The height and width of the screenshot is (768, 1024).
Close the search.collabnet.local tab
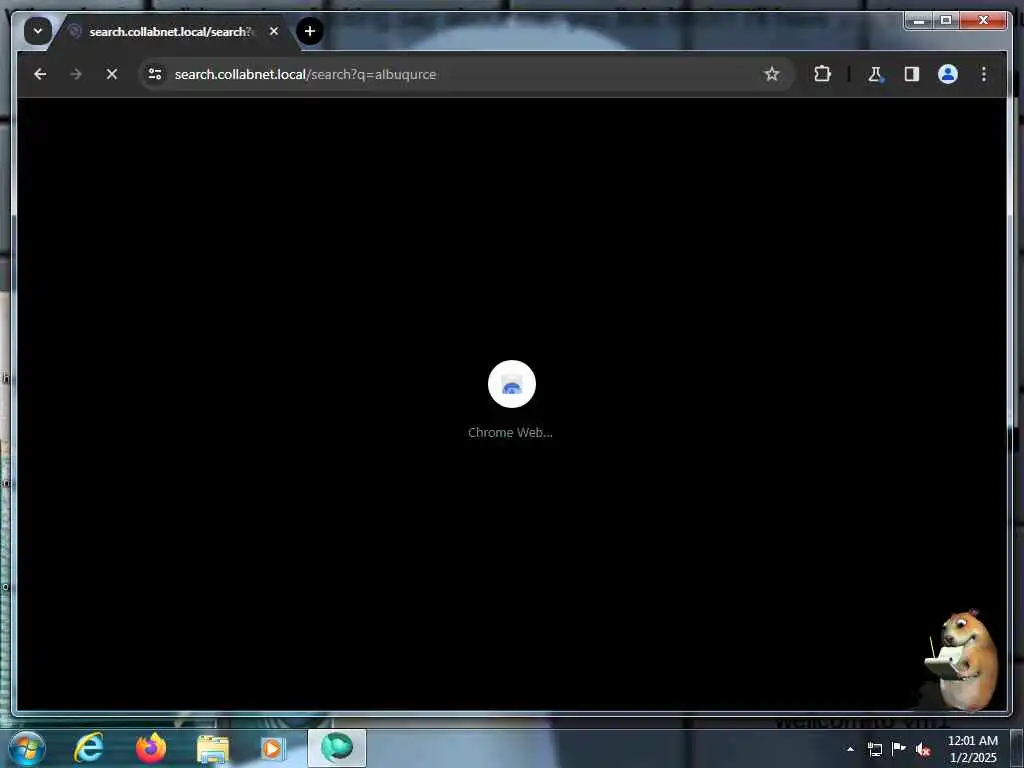click(274, 31)
